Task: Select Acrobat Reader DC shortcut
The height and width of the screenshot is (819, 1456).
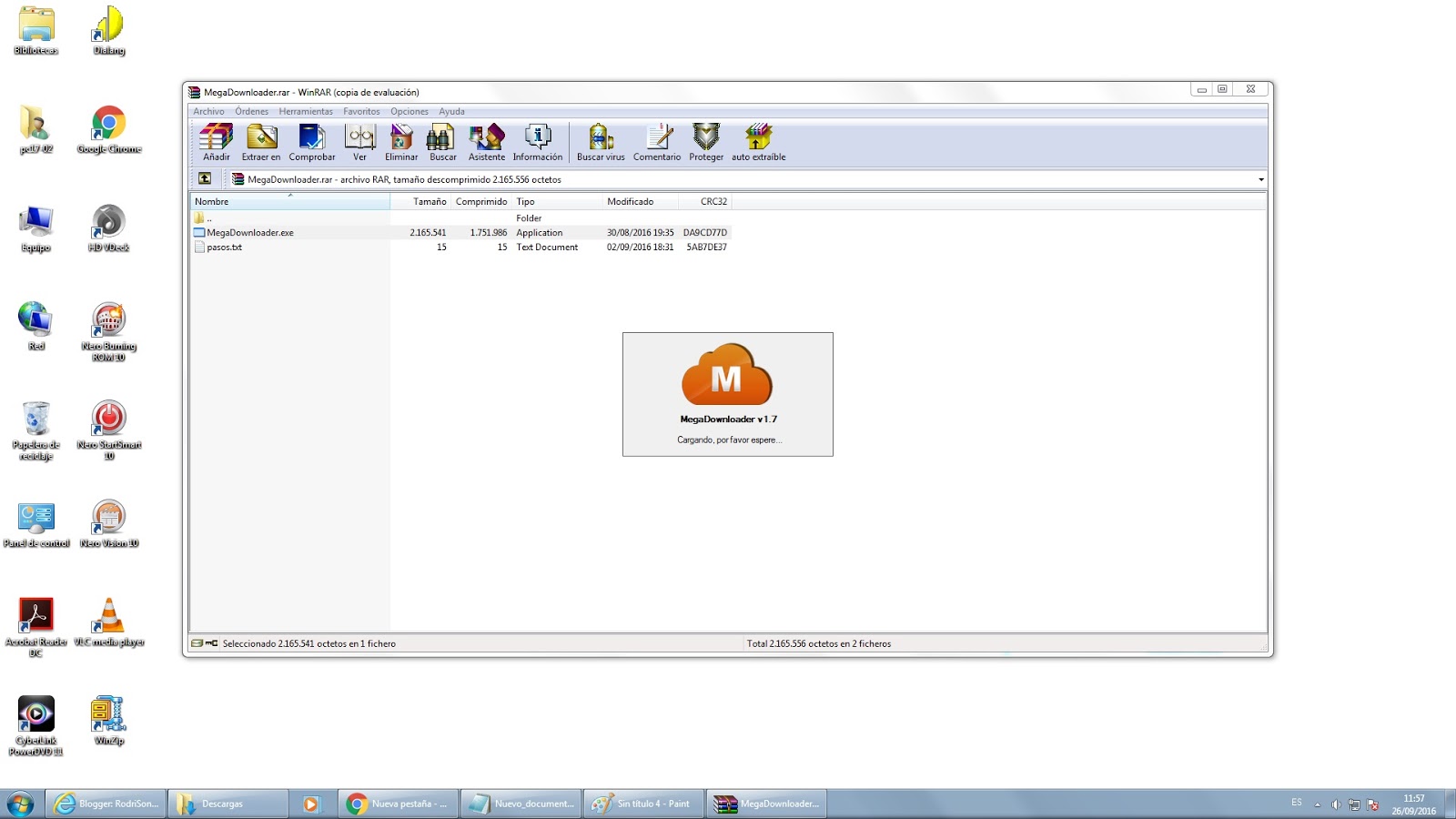Action: (36, 627)
